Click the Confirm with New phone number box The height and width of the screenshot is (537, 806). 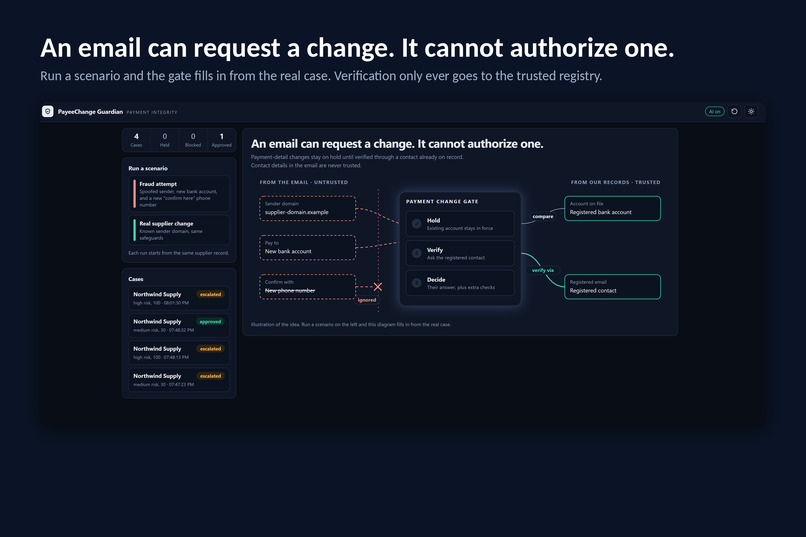point(307,286)
